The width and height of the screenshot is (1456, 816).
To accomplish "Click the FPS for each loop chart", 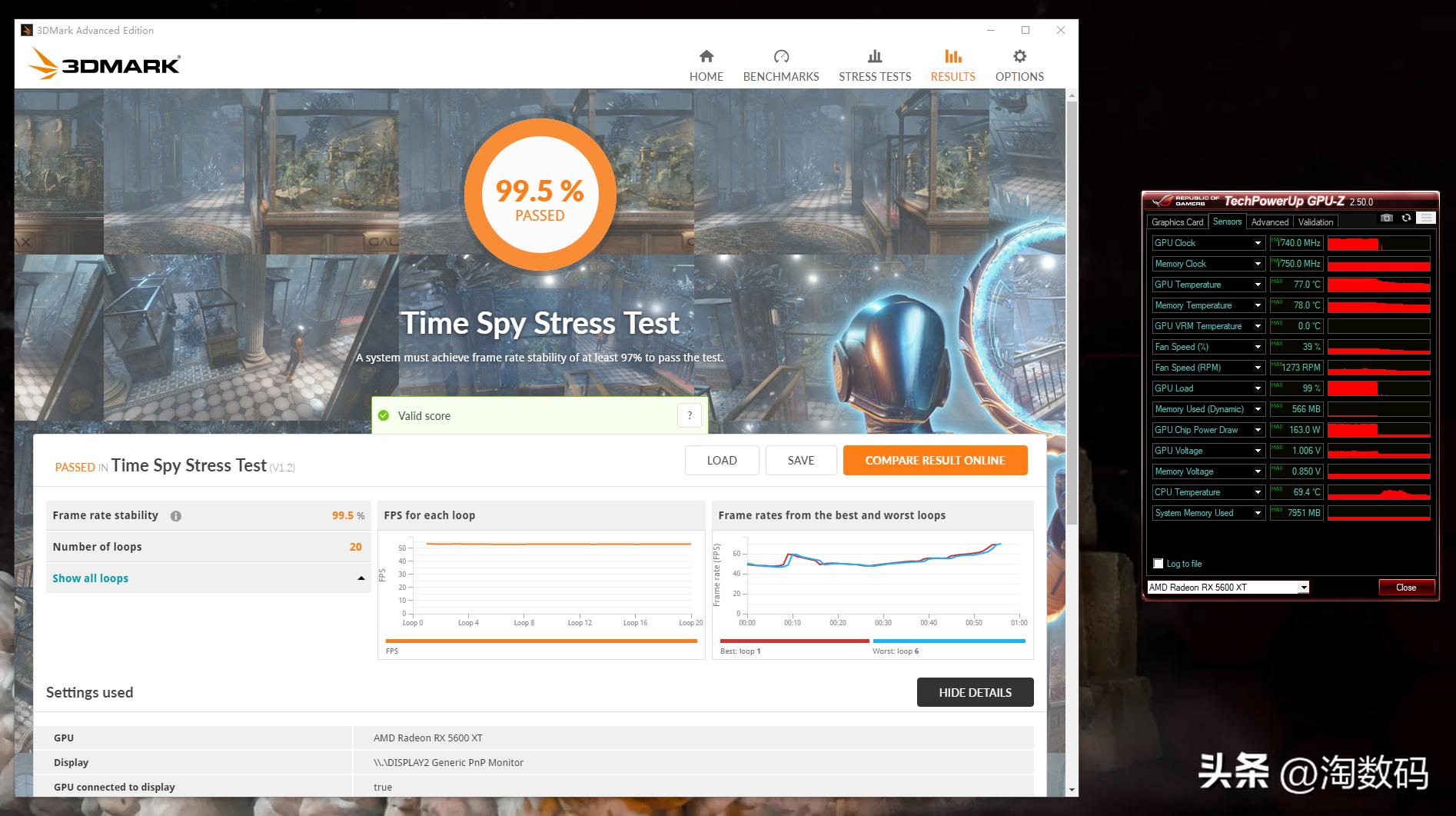I will (541, 595).
